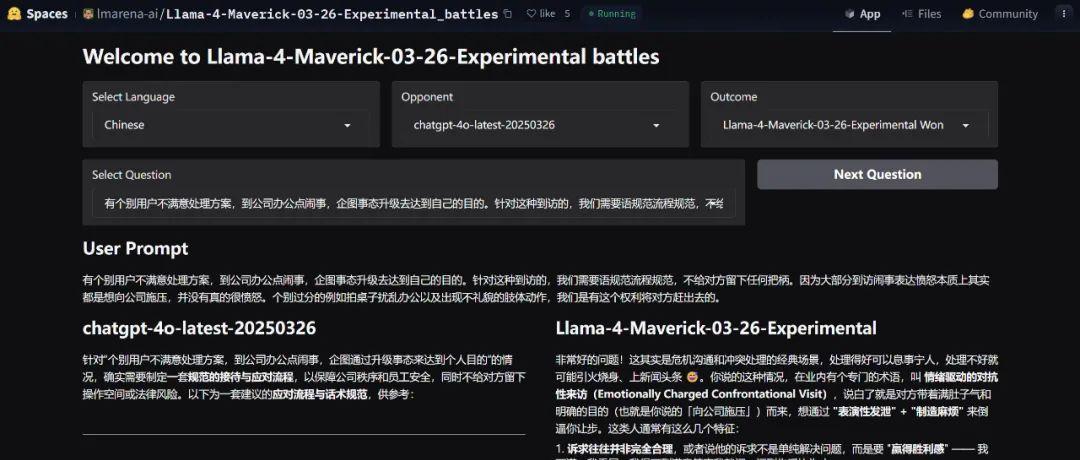This screenshot has width=1080, height=460.
Task: Click the Welcome to Llama-4-Maverick battles title
Action: (371, 56)
